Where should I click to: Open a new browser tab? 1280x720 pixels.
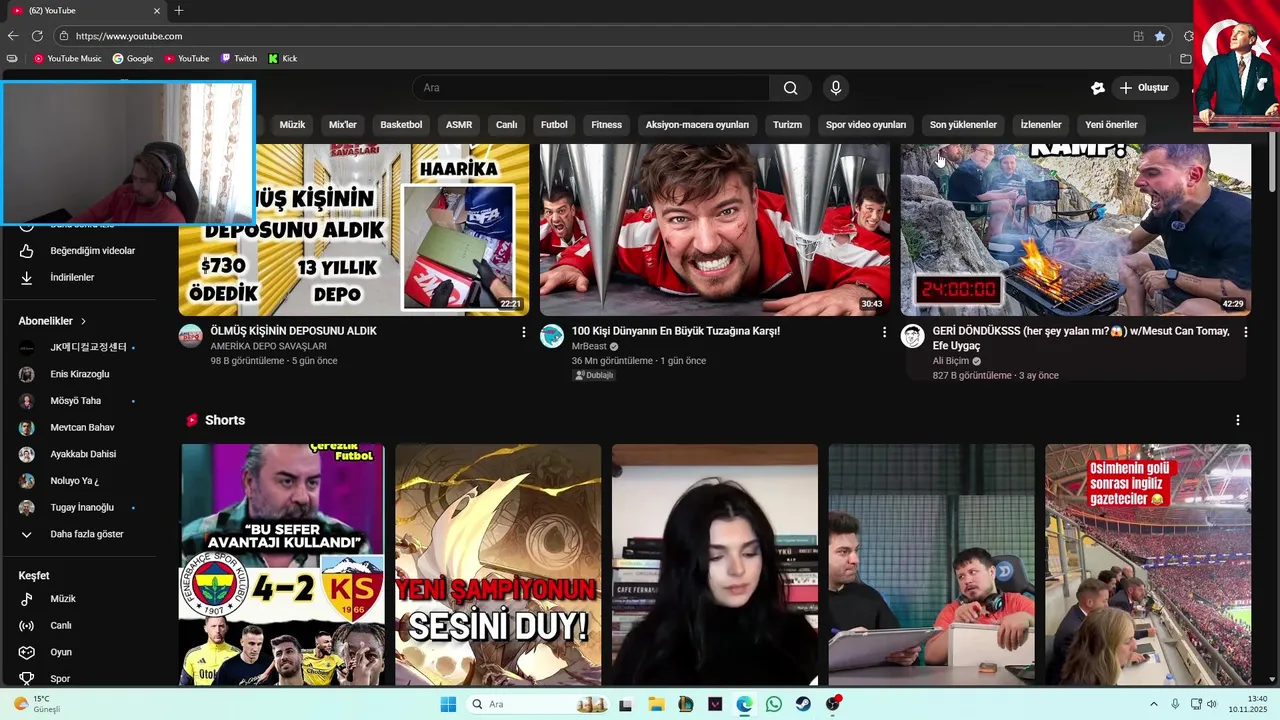[x=179, y=10]
